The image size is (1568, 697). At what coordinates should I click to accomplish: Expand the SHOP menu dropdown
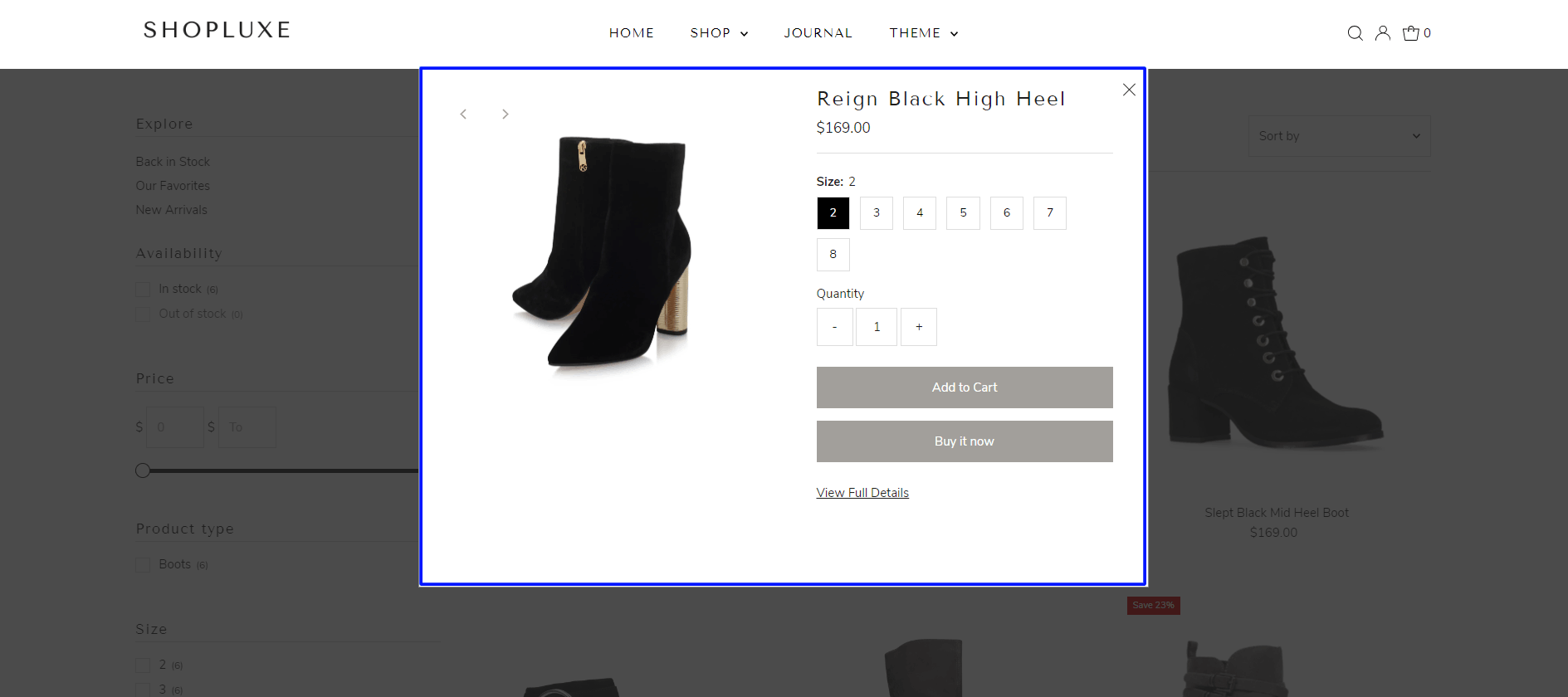719,33
